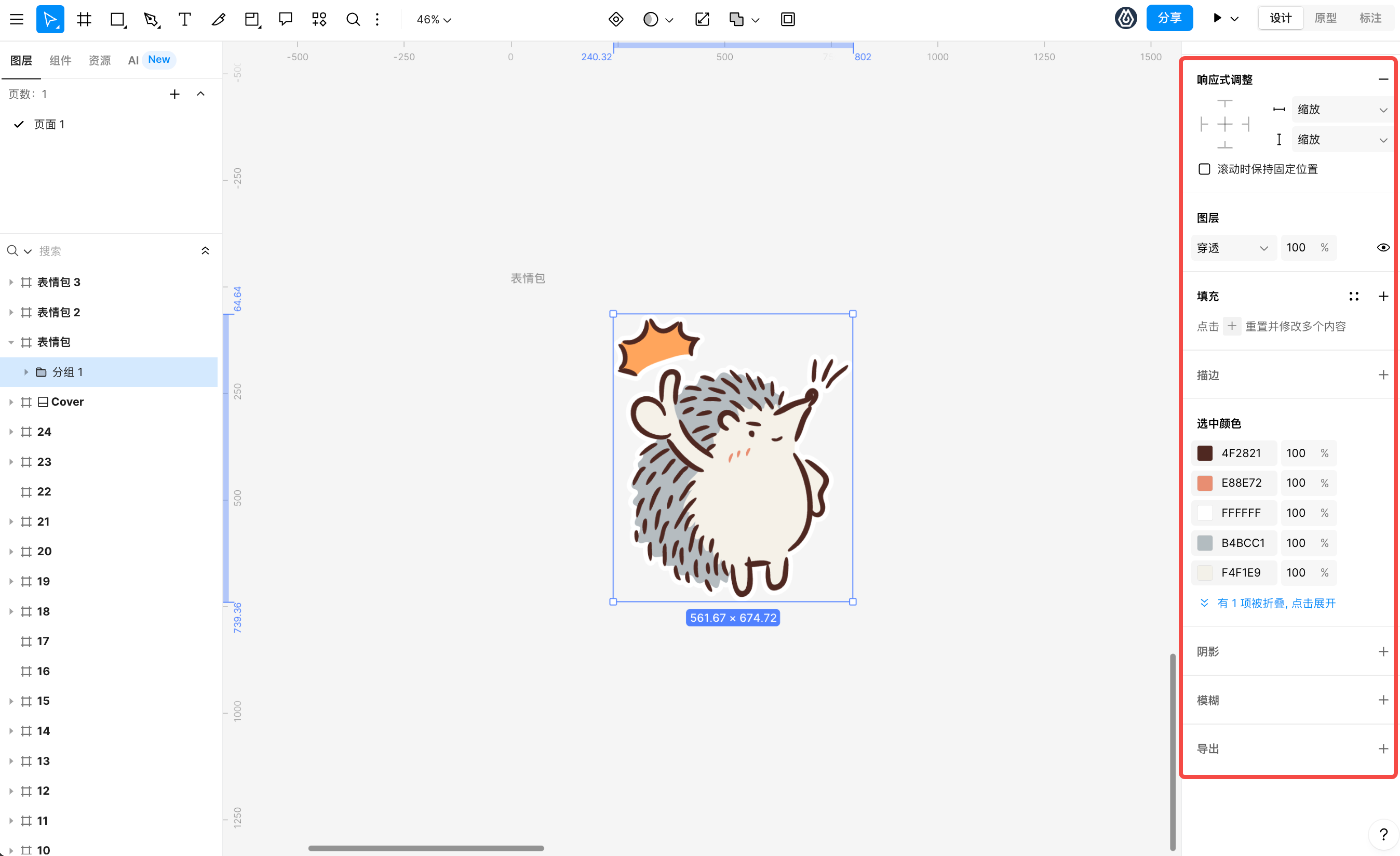This screenshot has height=856, width=1400.
Task: Add a new page with plus
Action: 174,94
